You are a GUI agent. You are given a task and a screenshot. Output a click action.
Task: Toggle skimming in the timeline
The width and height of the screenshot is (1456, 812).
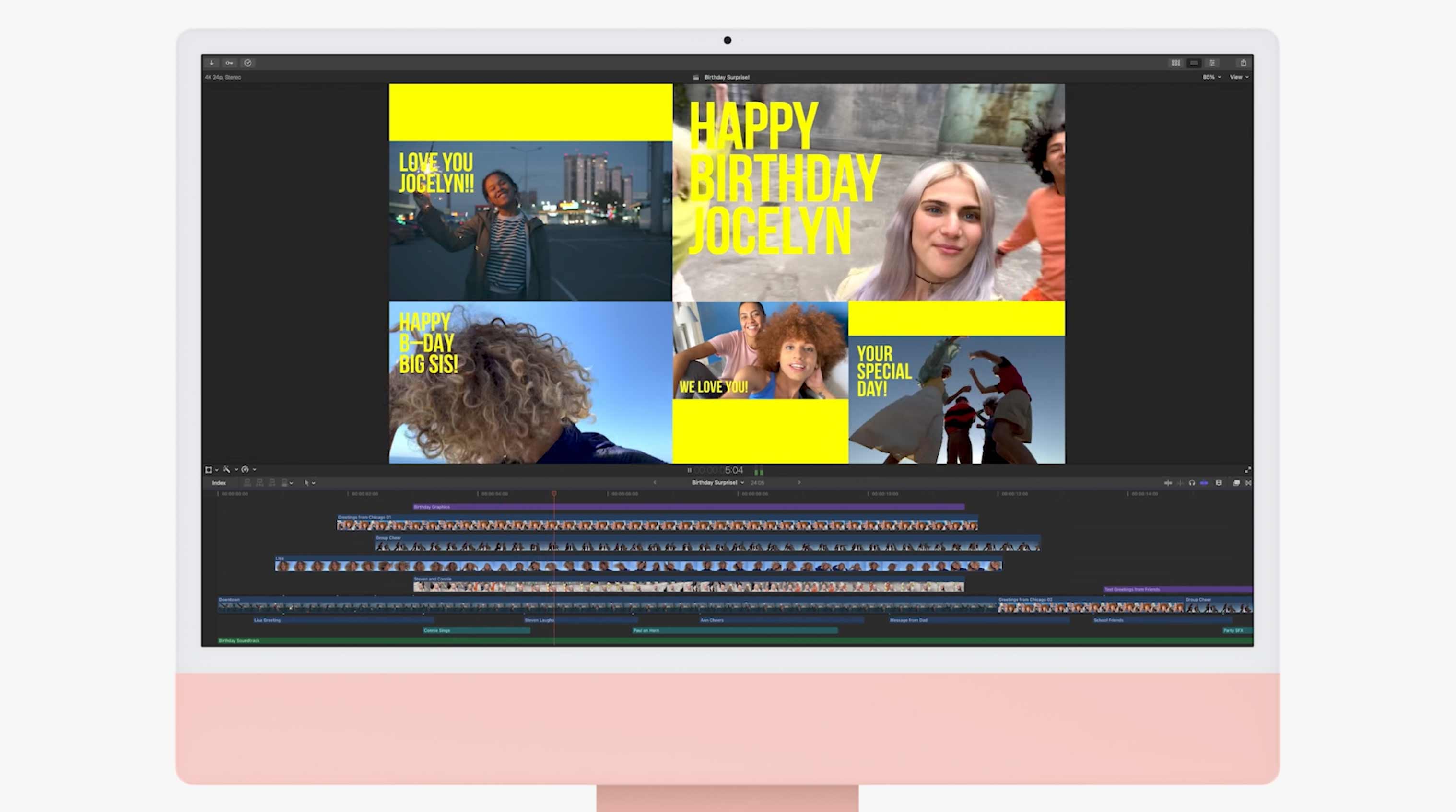point(1168,483)
